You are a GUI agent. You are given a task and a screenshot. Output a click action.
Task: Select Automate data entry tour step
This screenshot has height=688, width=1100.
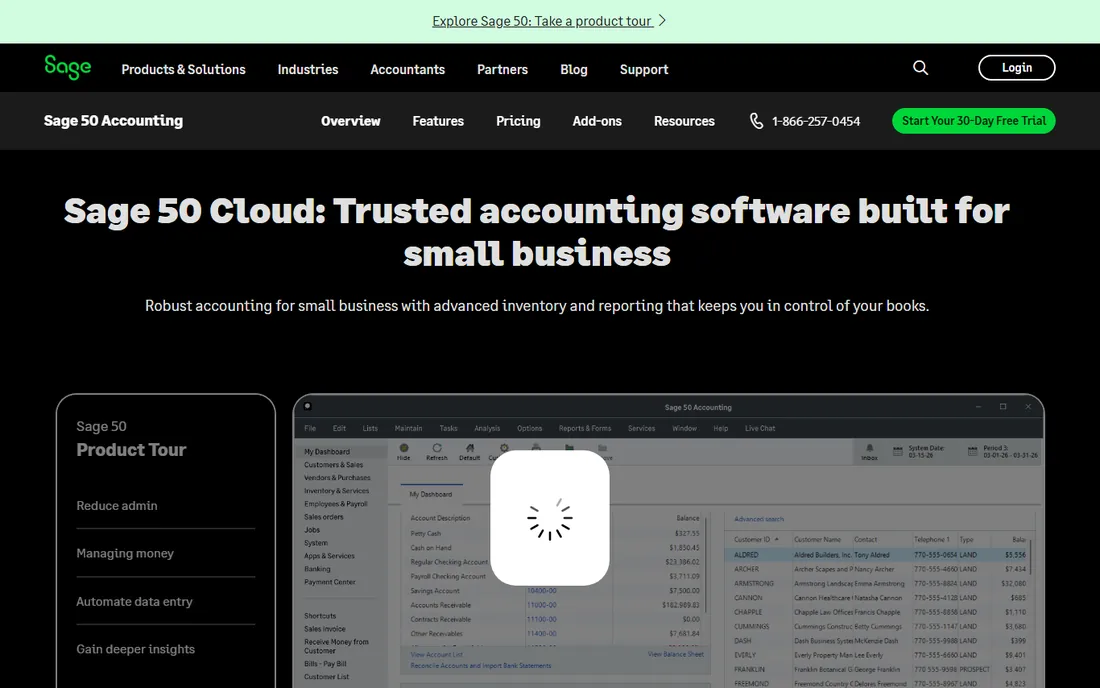[x=134, y=602]
